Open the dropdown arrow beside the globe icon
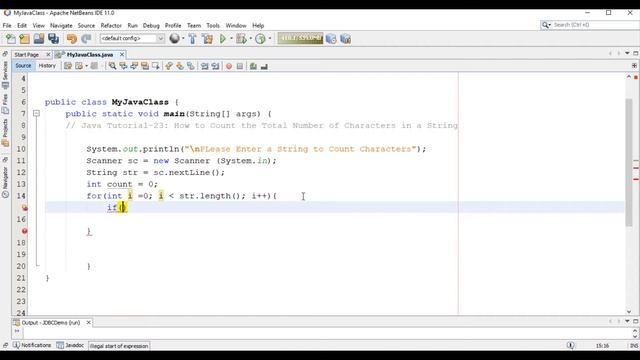The height and width of the screenshot is (360, 640). [183, 38]
